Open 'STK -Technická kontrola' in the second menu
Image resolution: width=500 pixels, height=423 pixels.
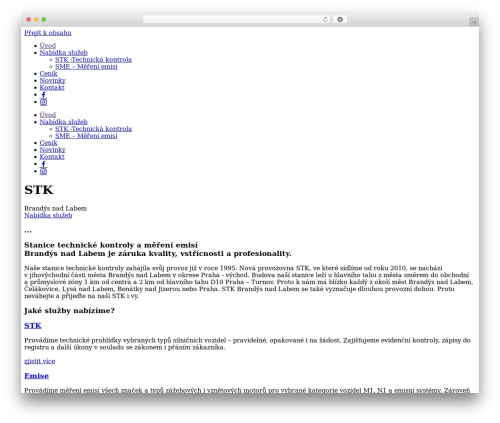coord(93,129)
